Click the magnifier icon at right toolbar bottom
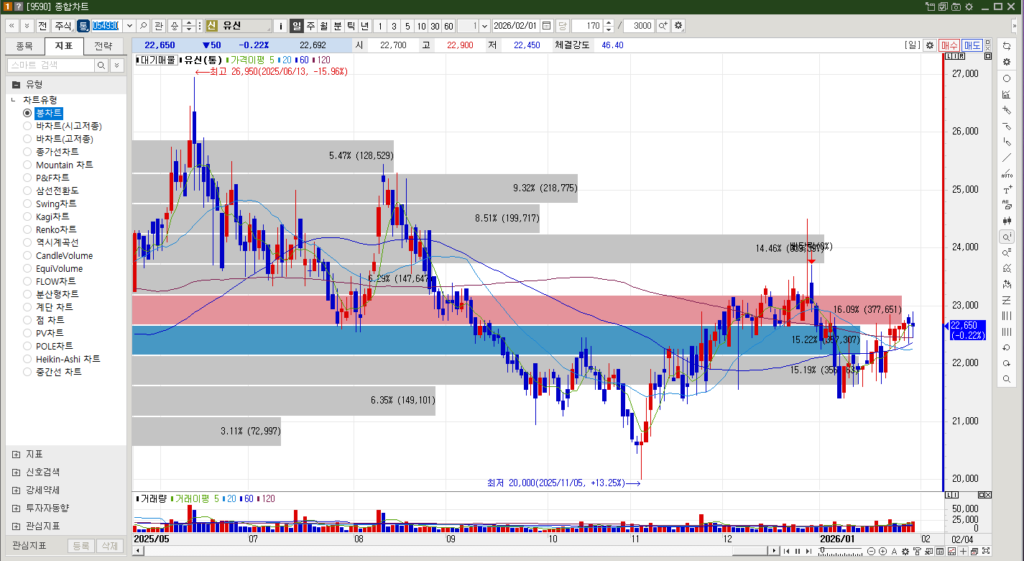The height and width of the screenshot is (561, 1024). tap(1006, 380)
